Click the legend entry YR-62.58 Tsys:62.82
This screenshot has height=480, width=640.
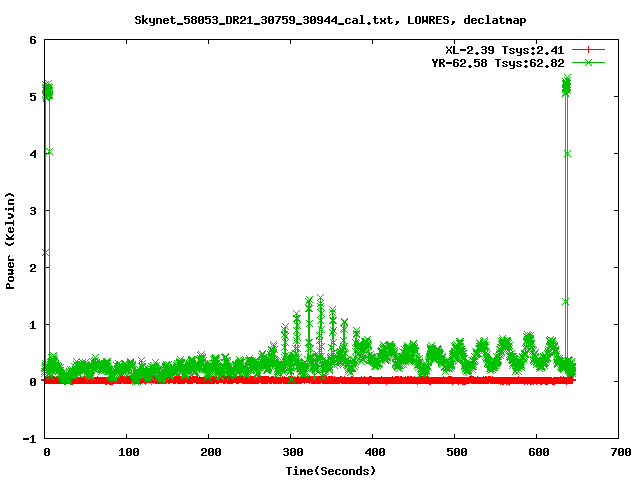498,63
